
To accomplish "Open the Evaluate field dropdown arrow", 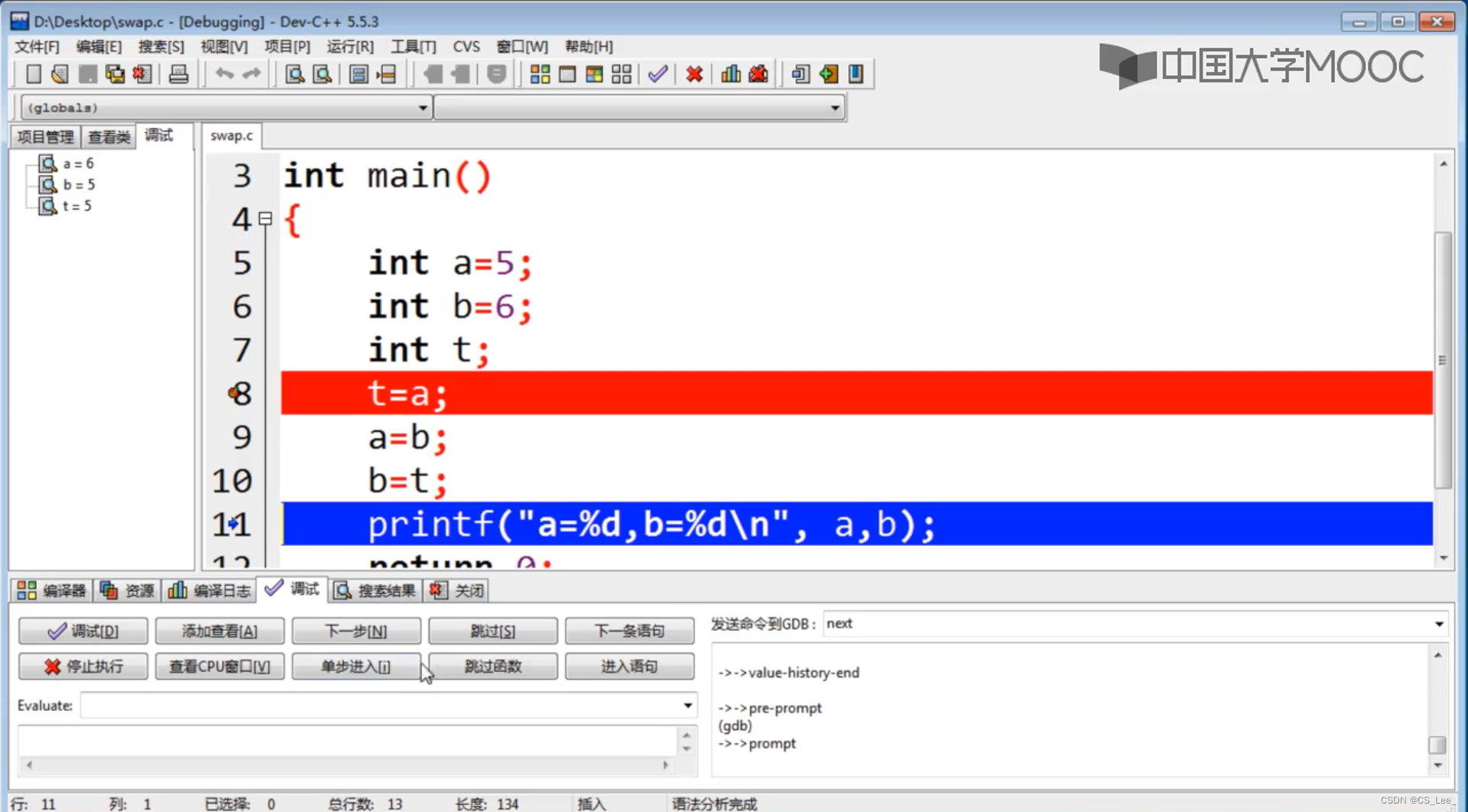I will pyautogui.click(x=687, y=706).
